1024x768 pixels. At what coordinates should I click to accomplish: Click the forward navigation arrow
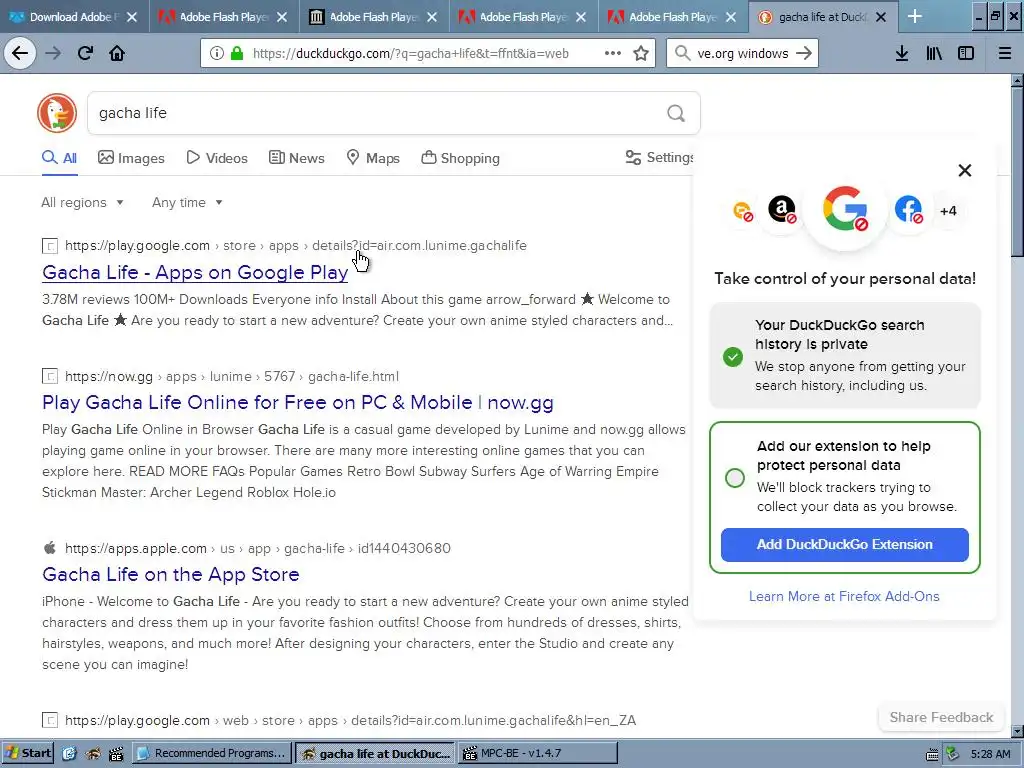click(53, 53)
